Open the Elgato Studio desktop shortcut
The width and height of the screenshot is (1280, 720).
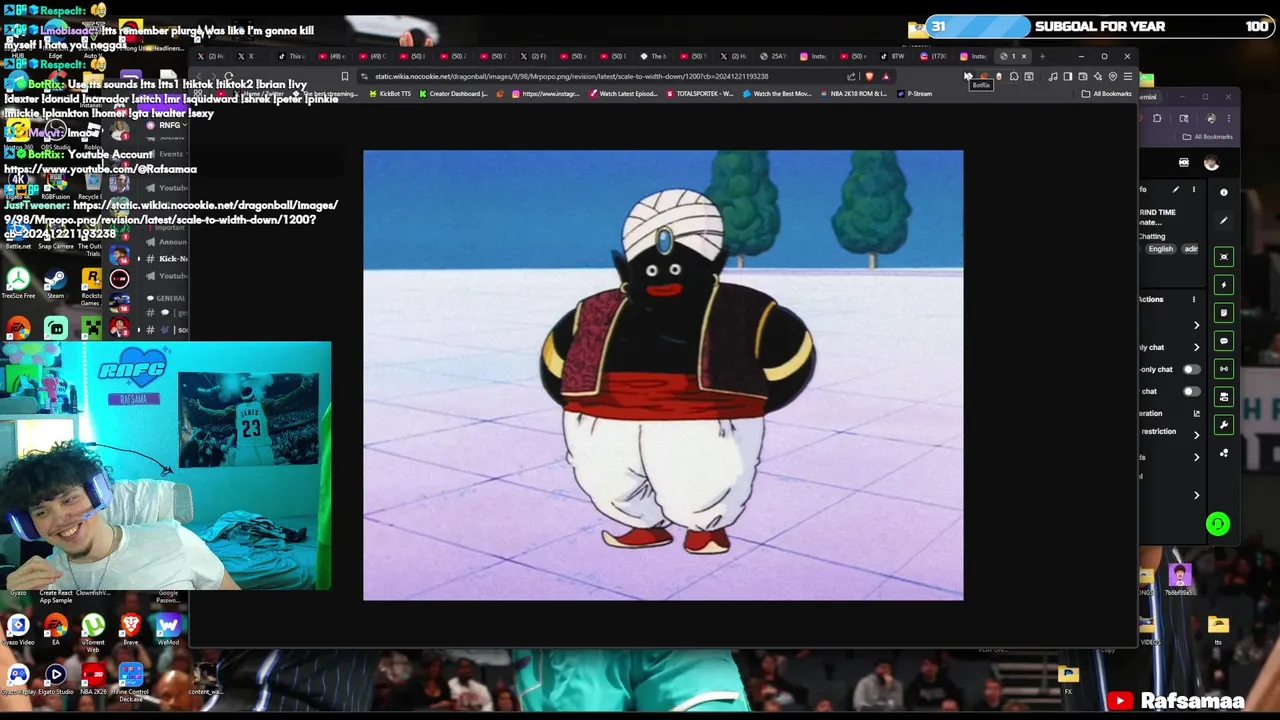pyautogui.click(x=55, y=679)
